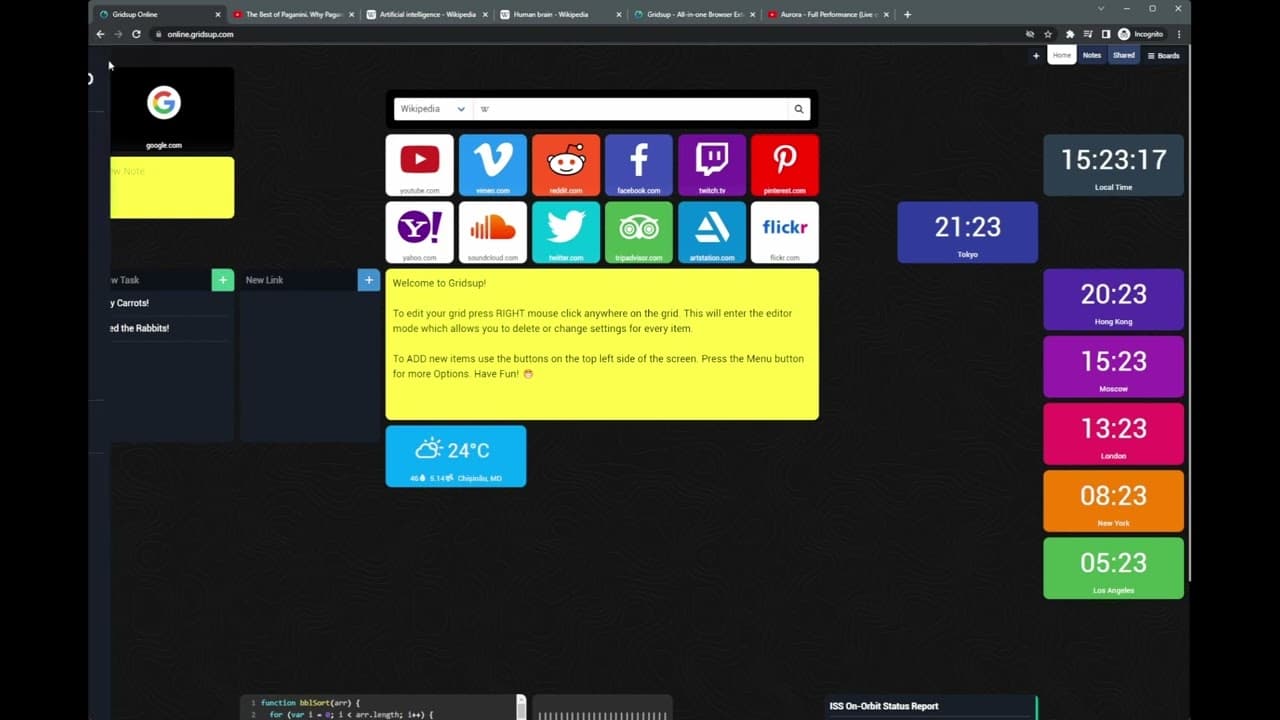The height and width of the screenshot is (720, 1280).
Task: Open the Vimeo shortcut tile
Action: (492, 165)
